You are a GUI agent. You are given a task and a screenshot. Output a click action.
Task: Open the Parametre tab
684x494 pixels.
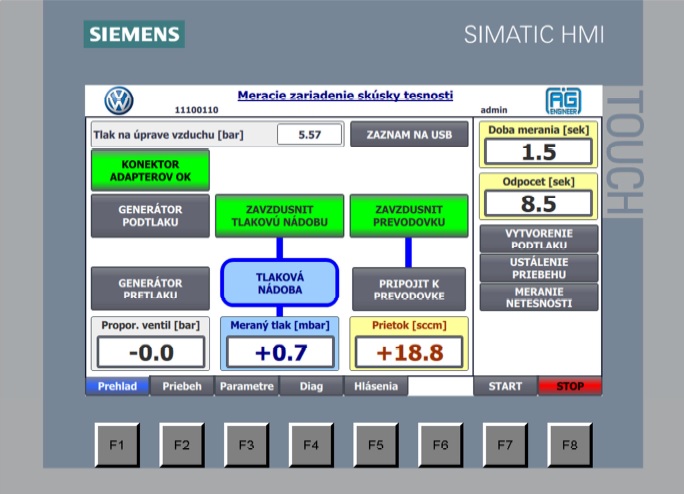246,386
